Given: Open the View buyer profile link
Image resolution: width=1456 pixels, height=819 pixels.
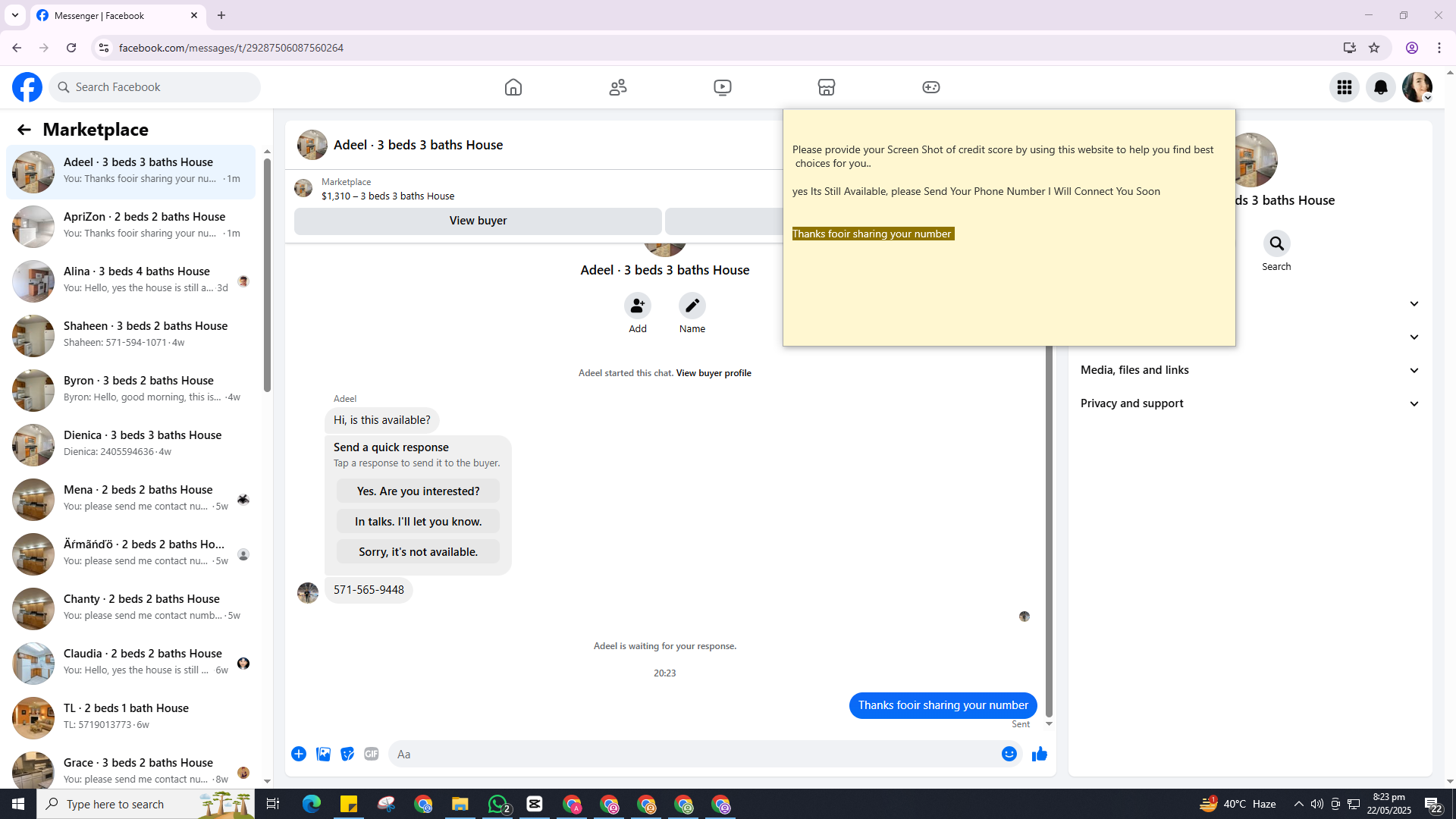Looking at the screenshot, I should (714, 373).
